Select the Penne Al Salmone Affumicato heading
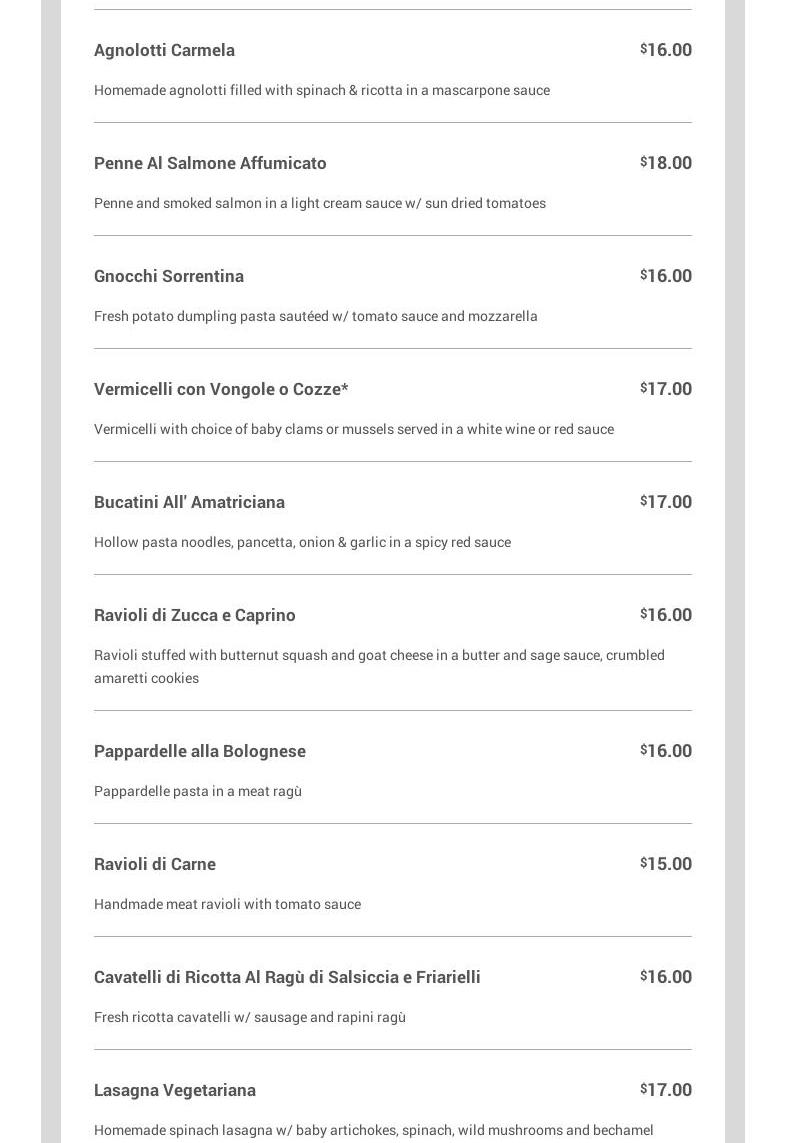Viewport: 785px width, 1143px height. coord(210,163)
